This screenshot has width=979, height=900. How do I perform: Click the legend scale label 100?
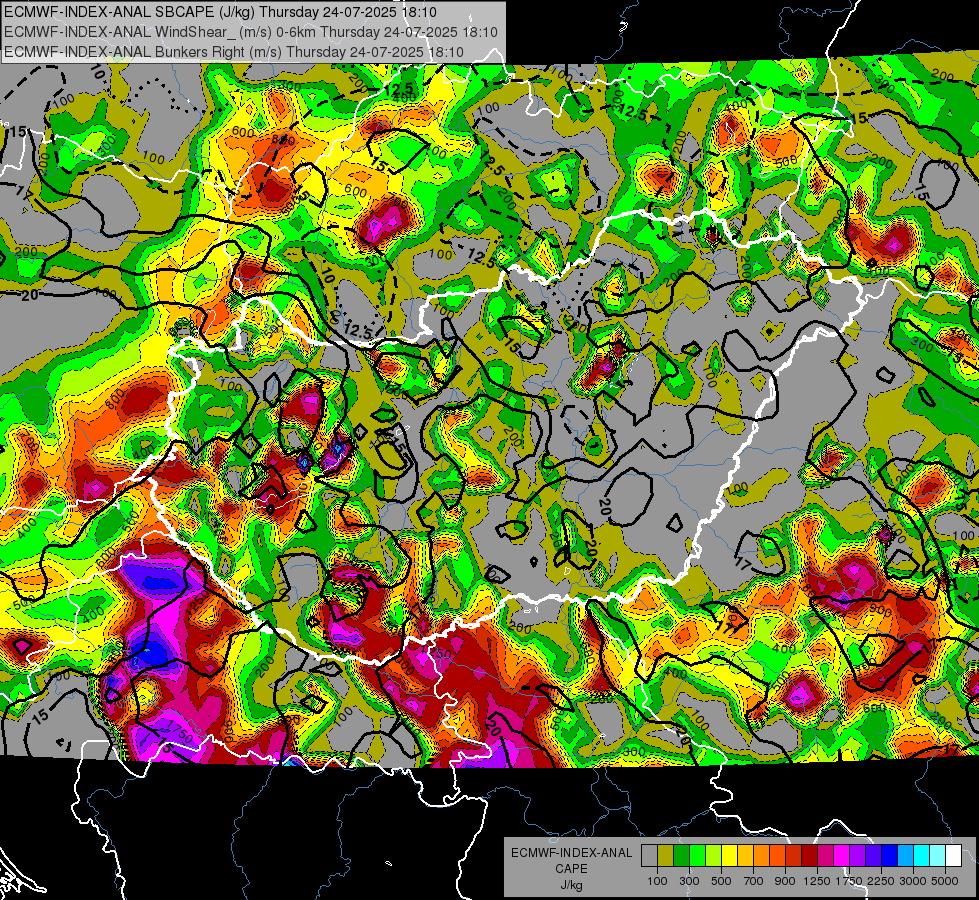tap(657, 881)
